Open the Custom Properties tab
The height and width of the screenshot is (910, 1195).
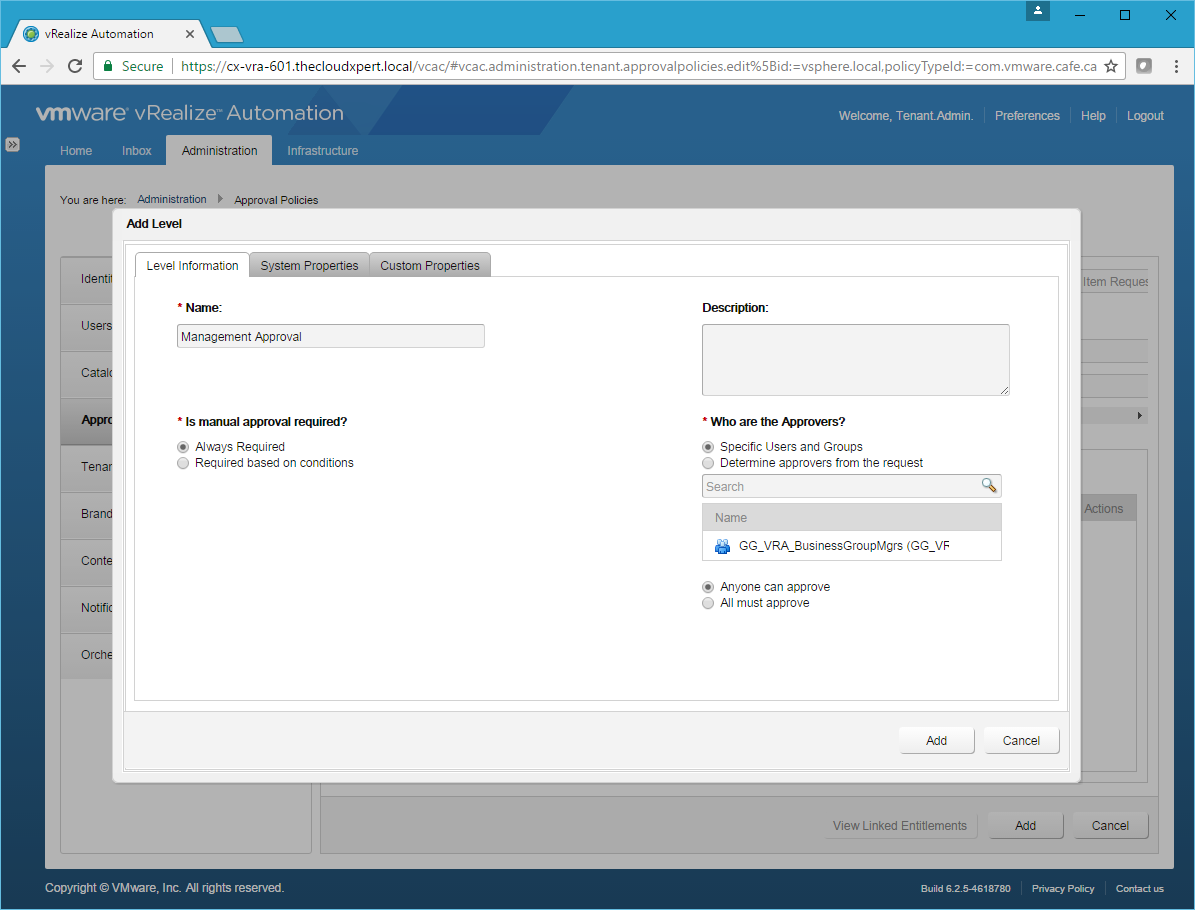[x=429, y=265]
